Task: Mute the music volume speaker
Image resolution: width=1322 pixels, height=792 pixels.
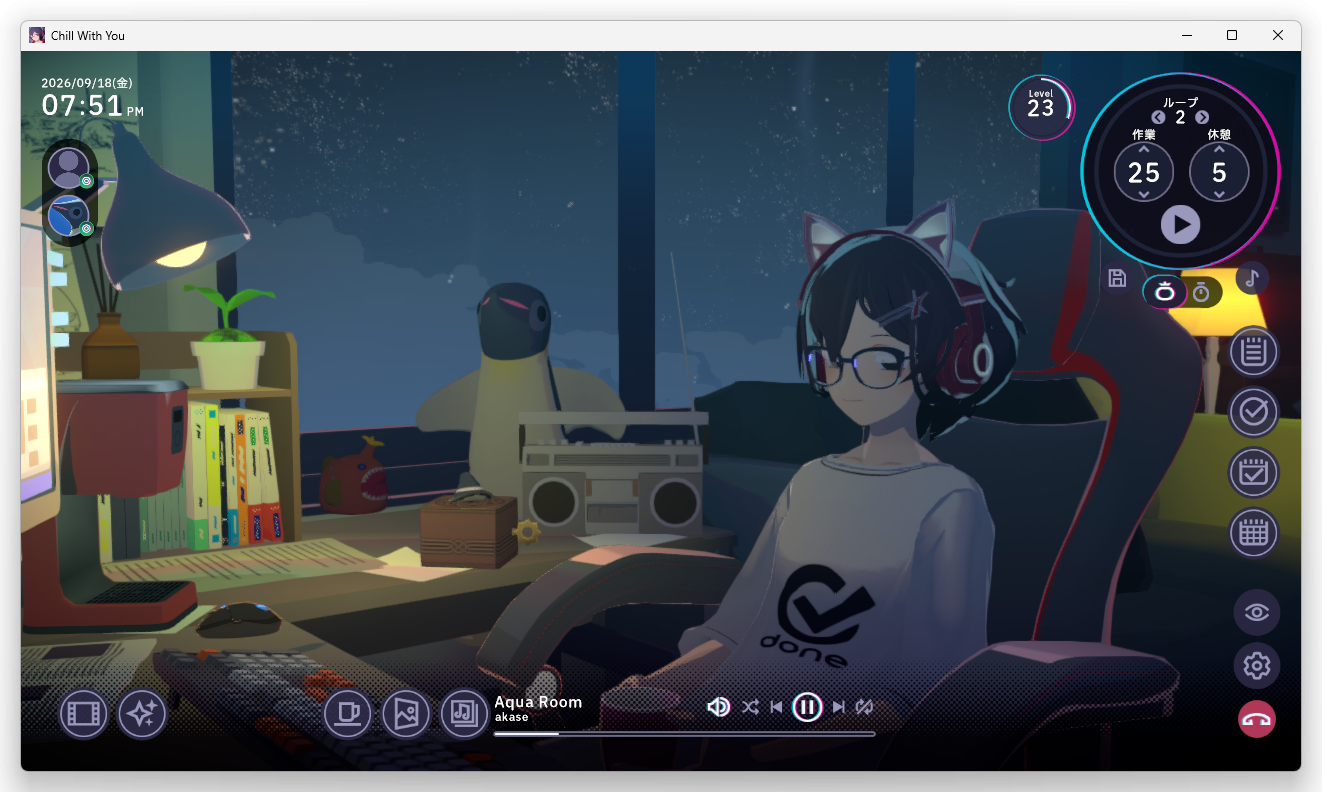Action: tap(718, 708)
